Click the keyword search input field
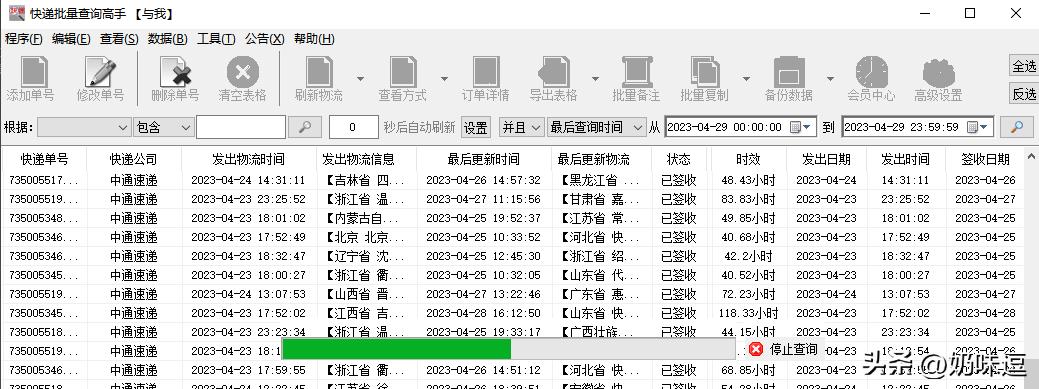 click(241, 127)
